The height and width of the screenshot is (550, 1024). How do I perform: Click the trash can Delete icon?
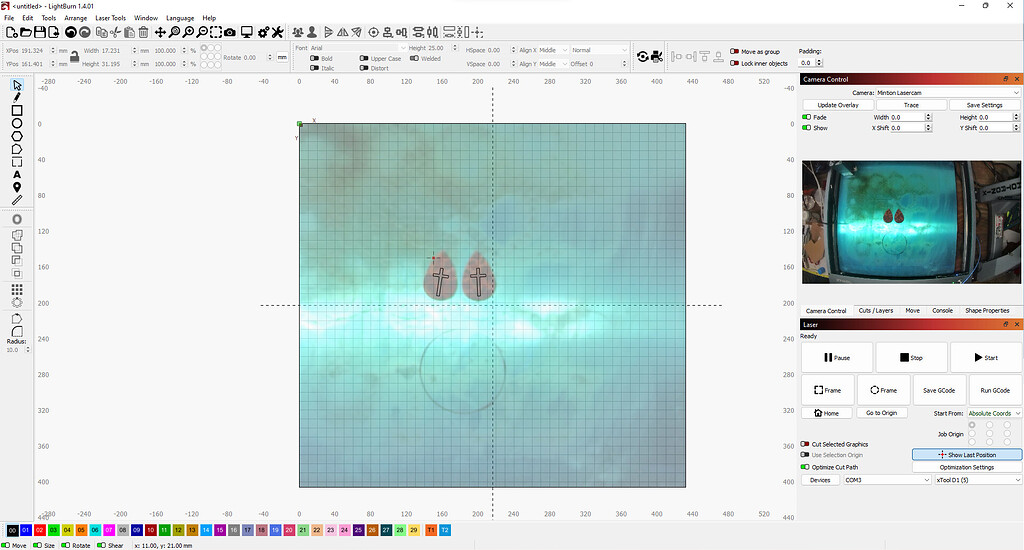tap(143, 33)
